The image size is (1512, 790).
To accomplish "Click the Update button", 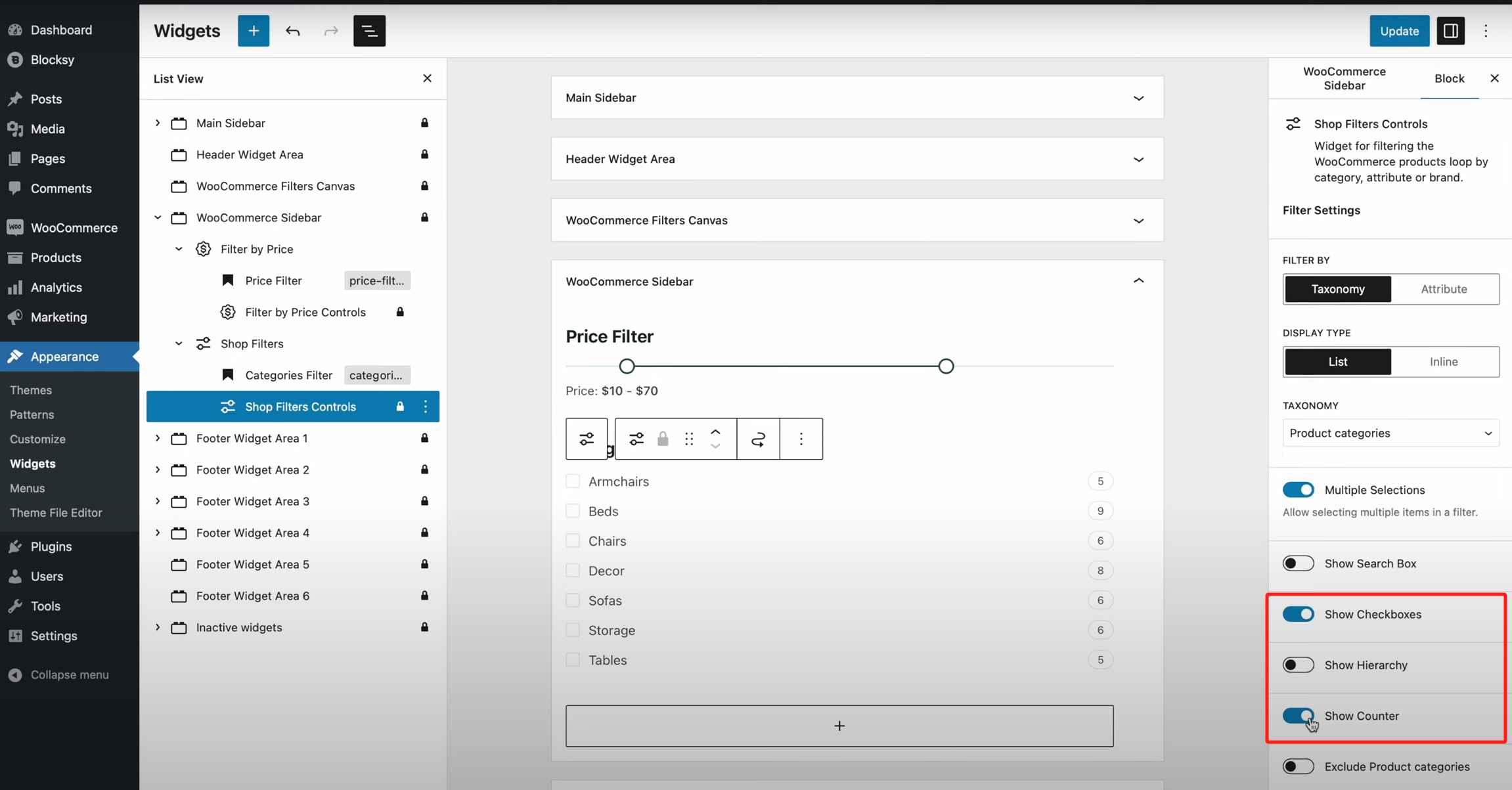I will pyautogui.click(x=1399, y=31).
